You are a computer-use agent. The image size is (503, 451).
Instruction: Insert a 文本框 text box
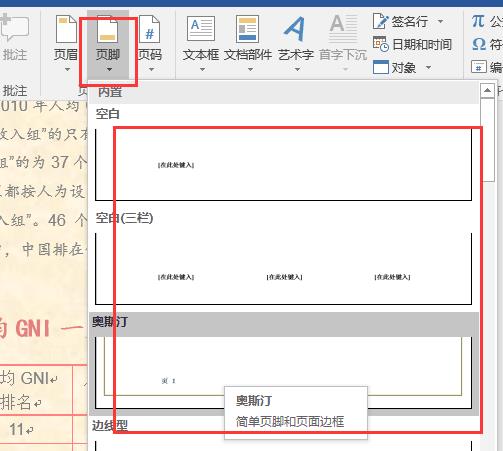point(201,29)
